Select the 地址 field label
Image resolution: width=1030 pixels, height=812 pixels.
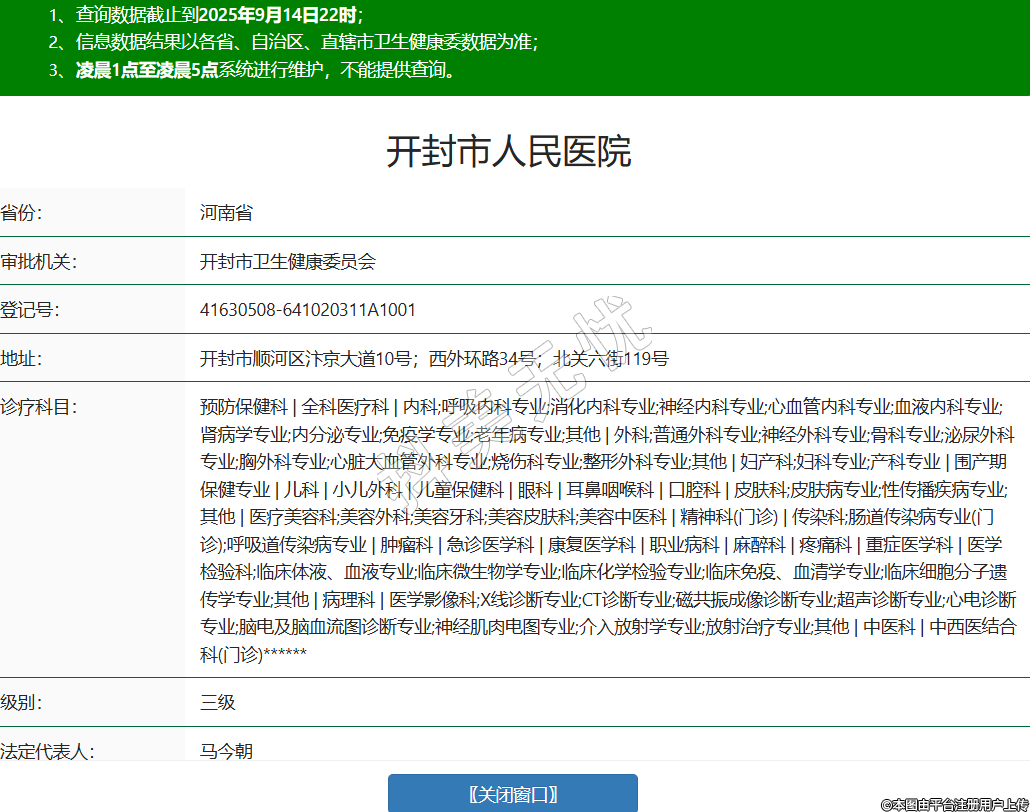point(21,358)
